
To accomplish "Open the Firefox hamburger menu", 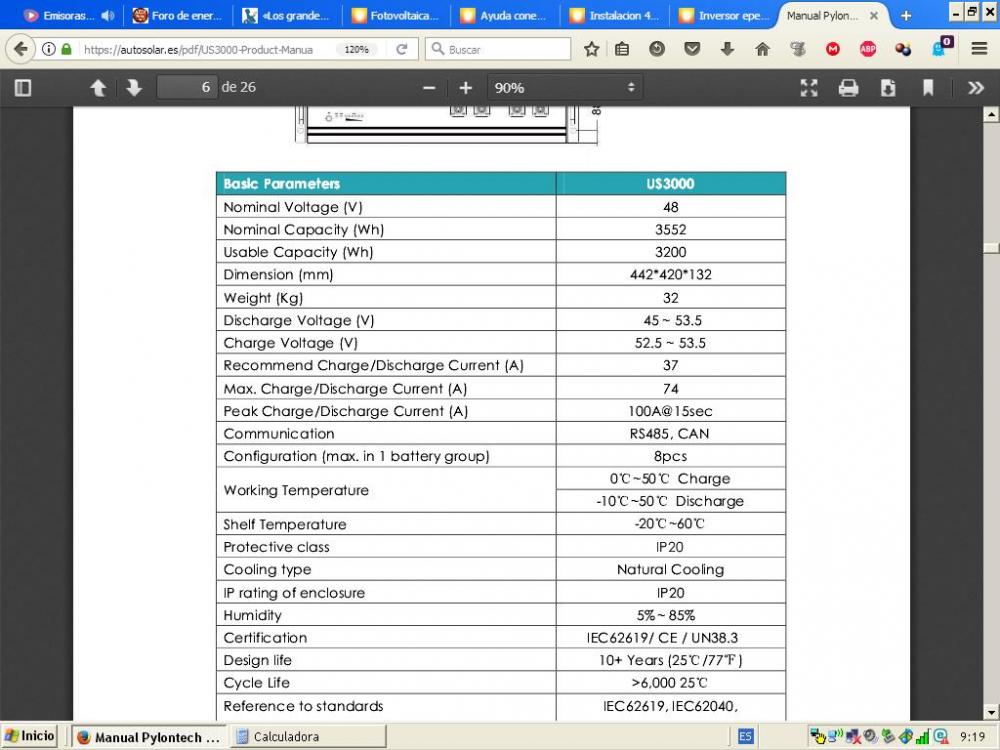I will 980,49.
